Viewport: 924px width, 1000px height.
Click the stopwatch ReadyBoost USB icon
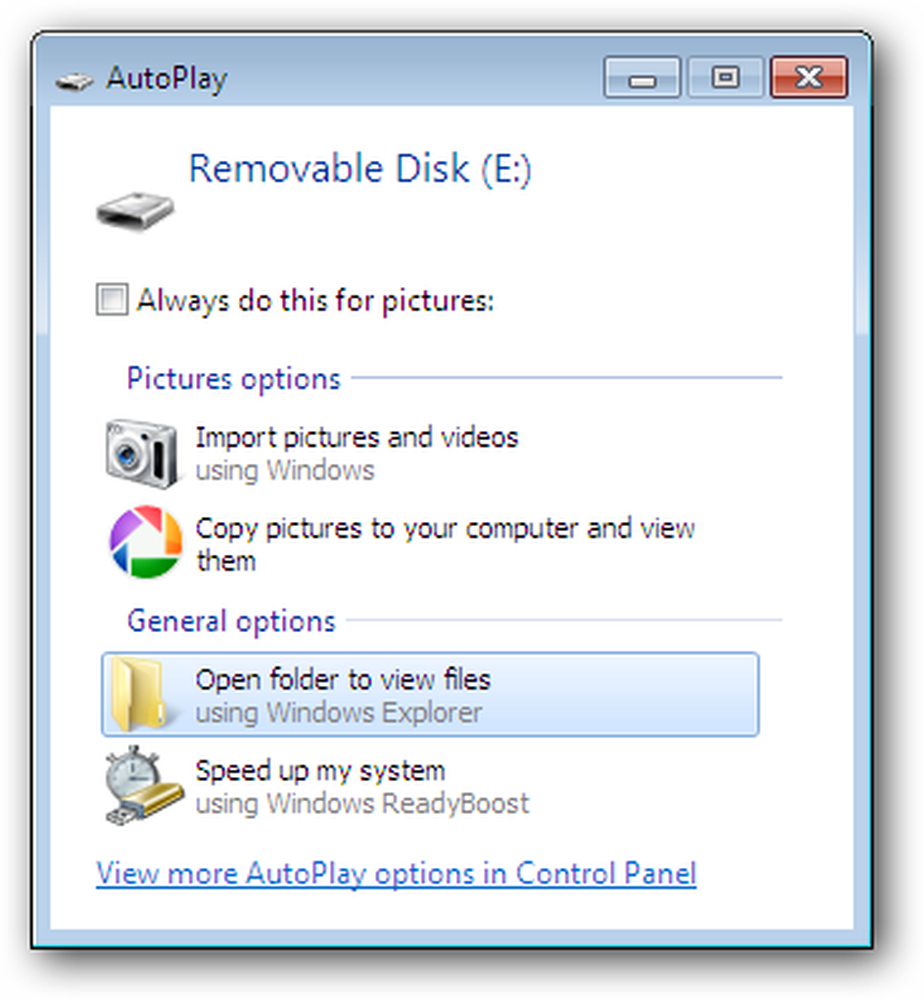click(143, 786)
